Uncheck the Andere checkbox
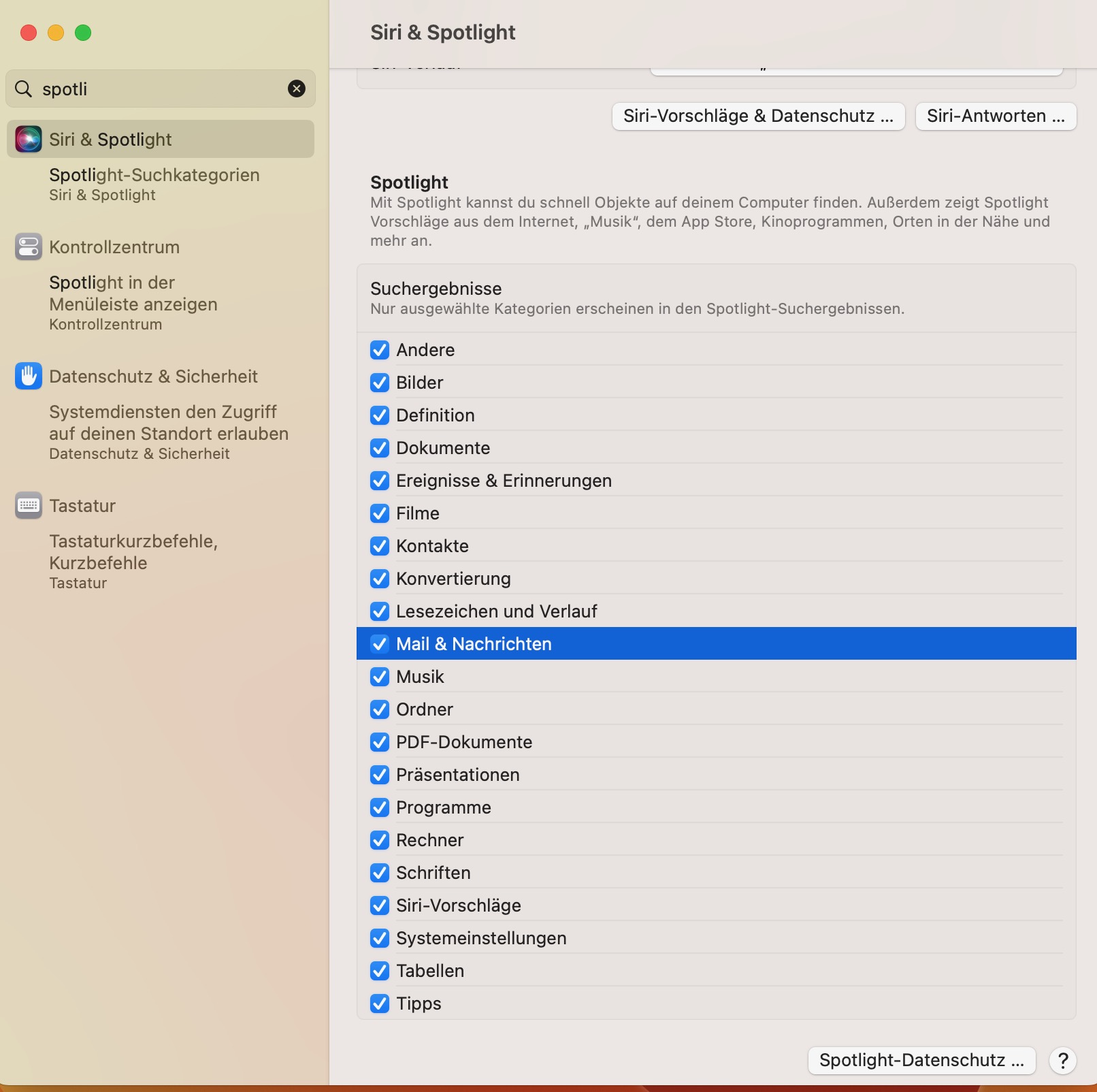Screen dimensions: 1097x1092 pyautogui.click(x=380, y=350)
